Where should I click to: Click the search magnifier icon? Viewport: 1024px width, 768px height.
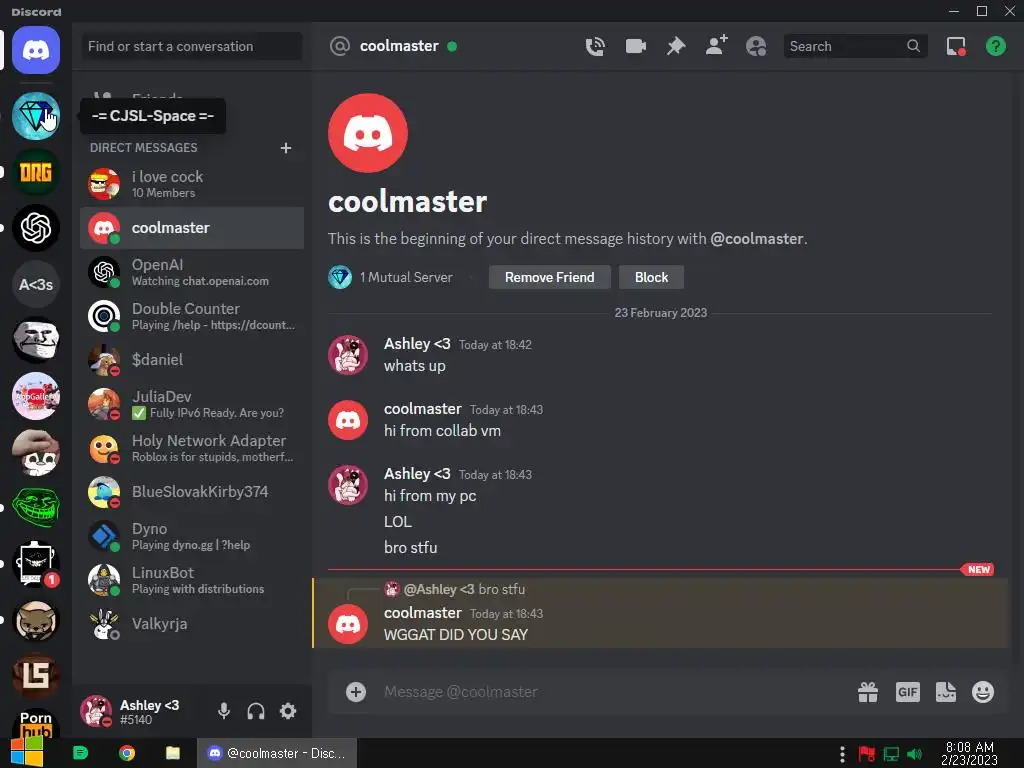[914, 46]
